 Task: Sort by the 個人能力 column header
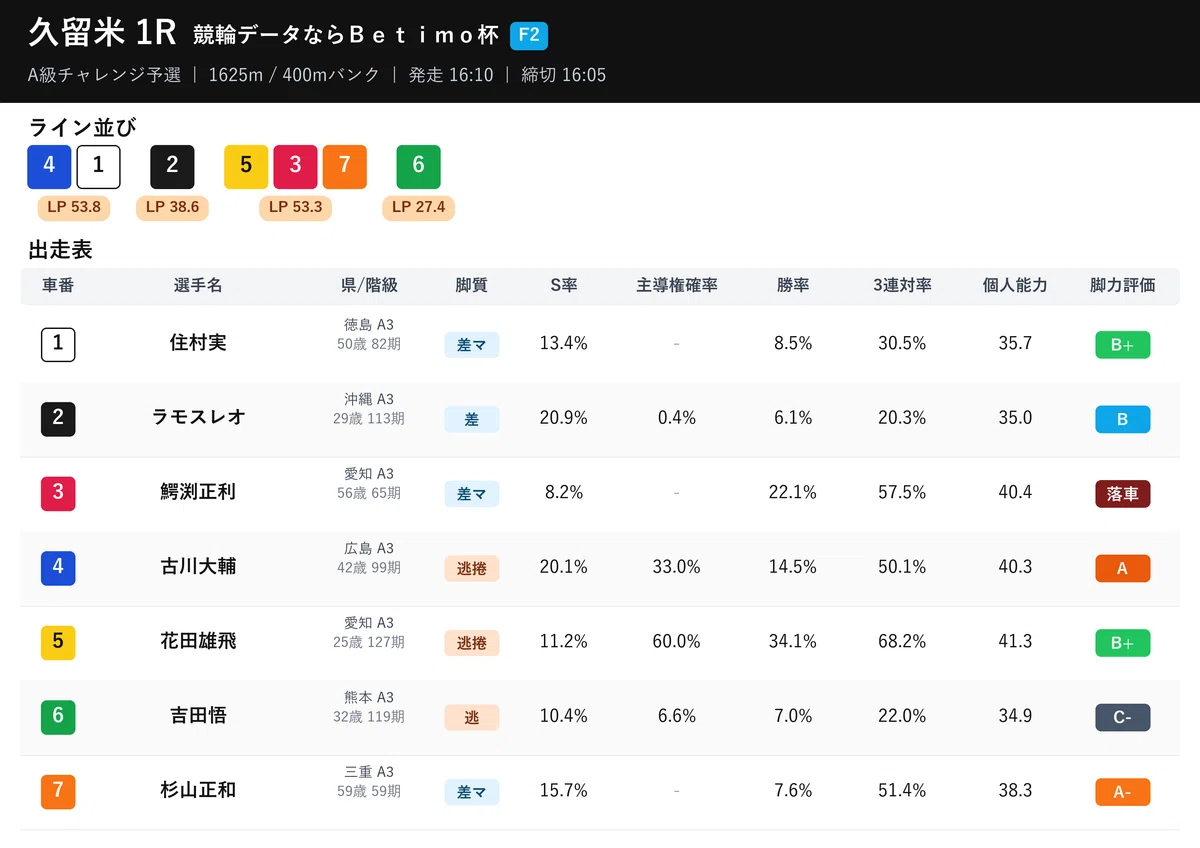pos(1015,285)
